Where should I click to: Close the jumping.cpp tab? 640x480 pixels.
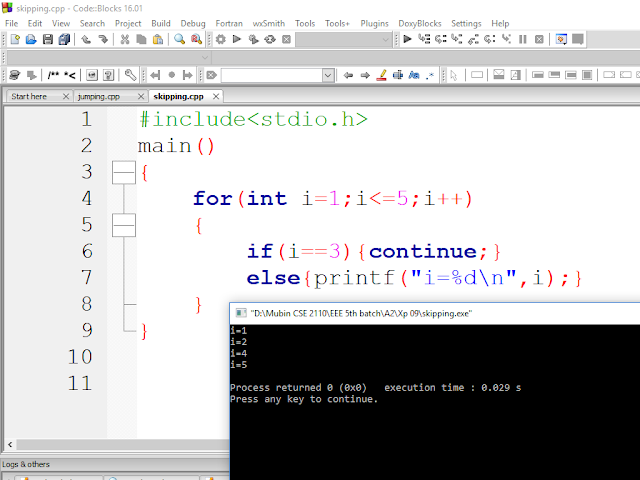(141, 96)
